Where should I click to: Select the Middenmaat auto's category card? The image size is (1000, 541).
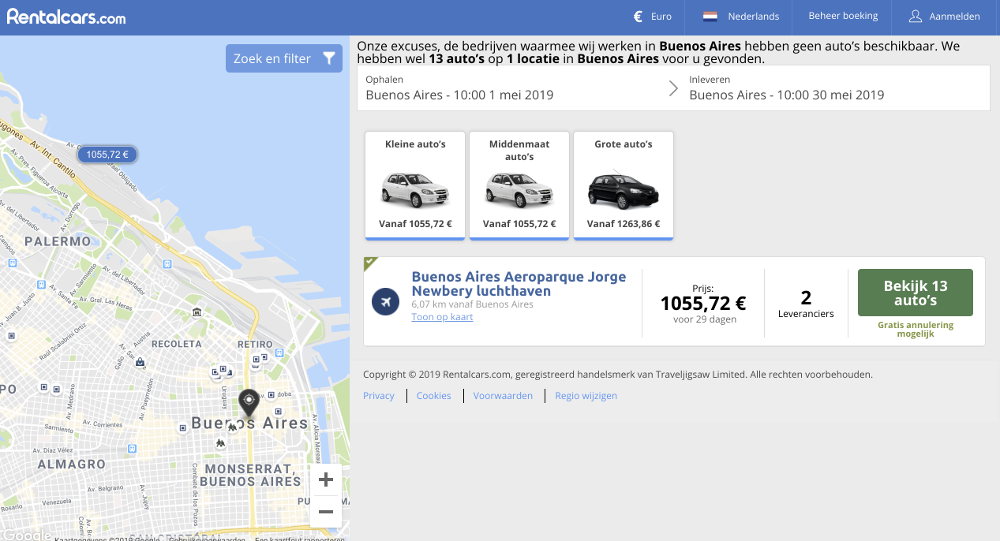pyautogui.click(x=519, y=185)
